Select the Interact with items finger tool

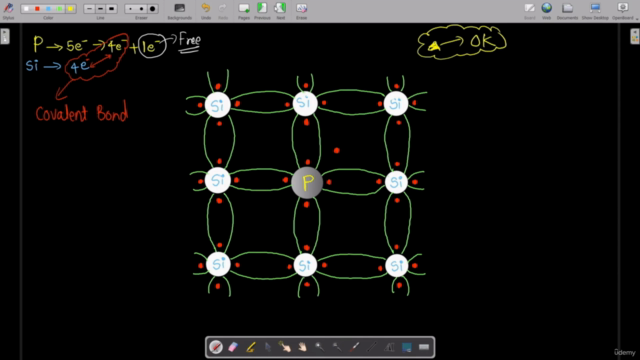coord(285,347)
